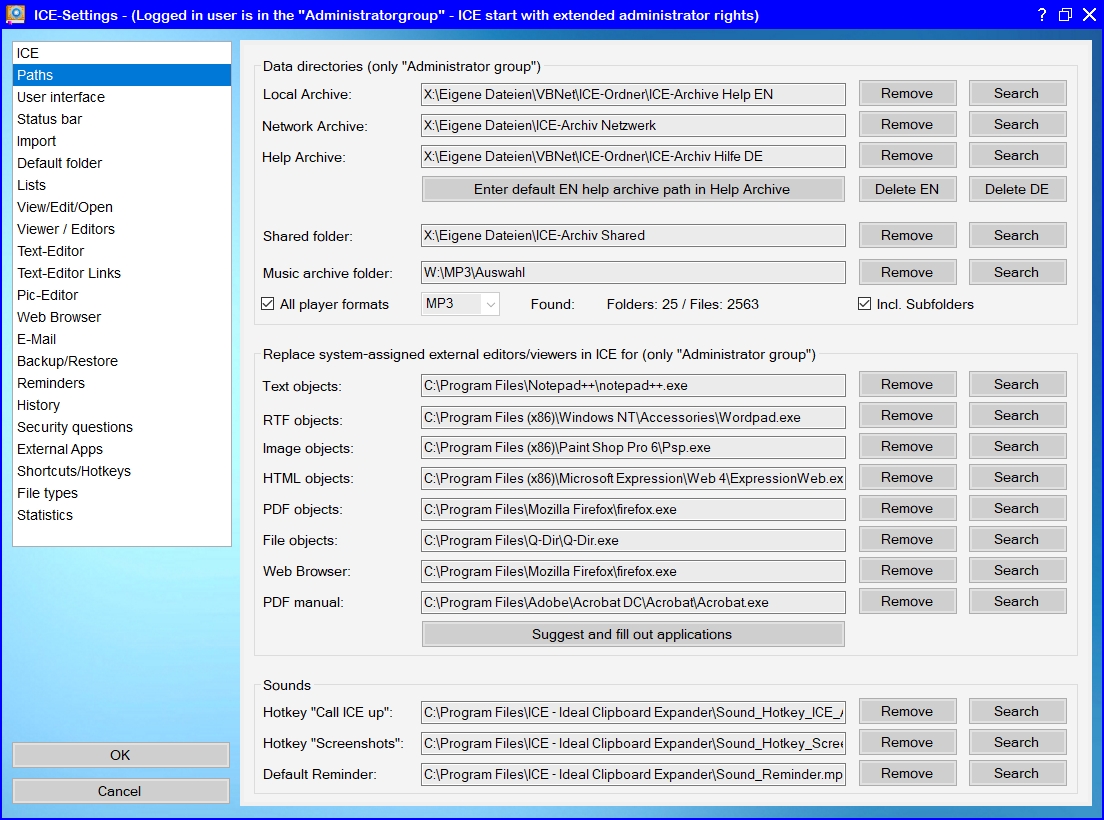Click the Network Archive path field

[x=633, y=125]
